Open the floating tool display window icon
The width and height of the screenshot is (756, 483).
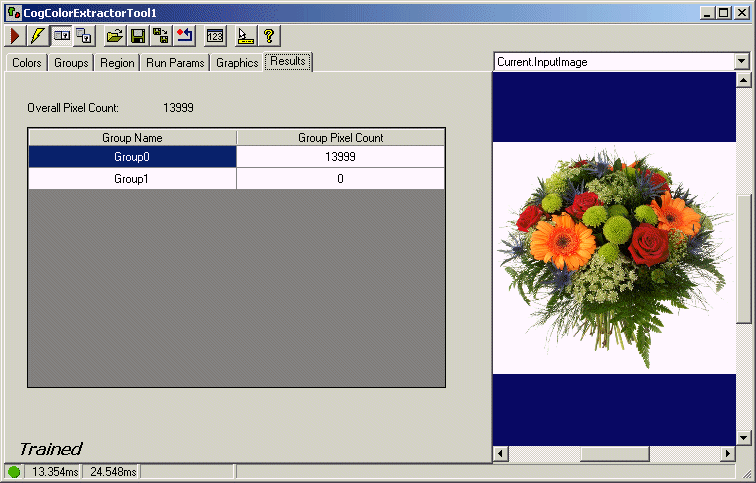[x=84, y=36]
